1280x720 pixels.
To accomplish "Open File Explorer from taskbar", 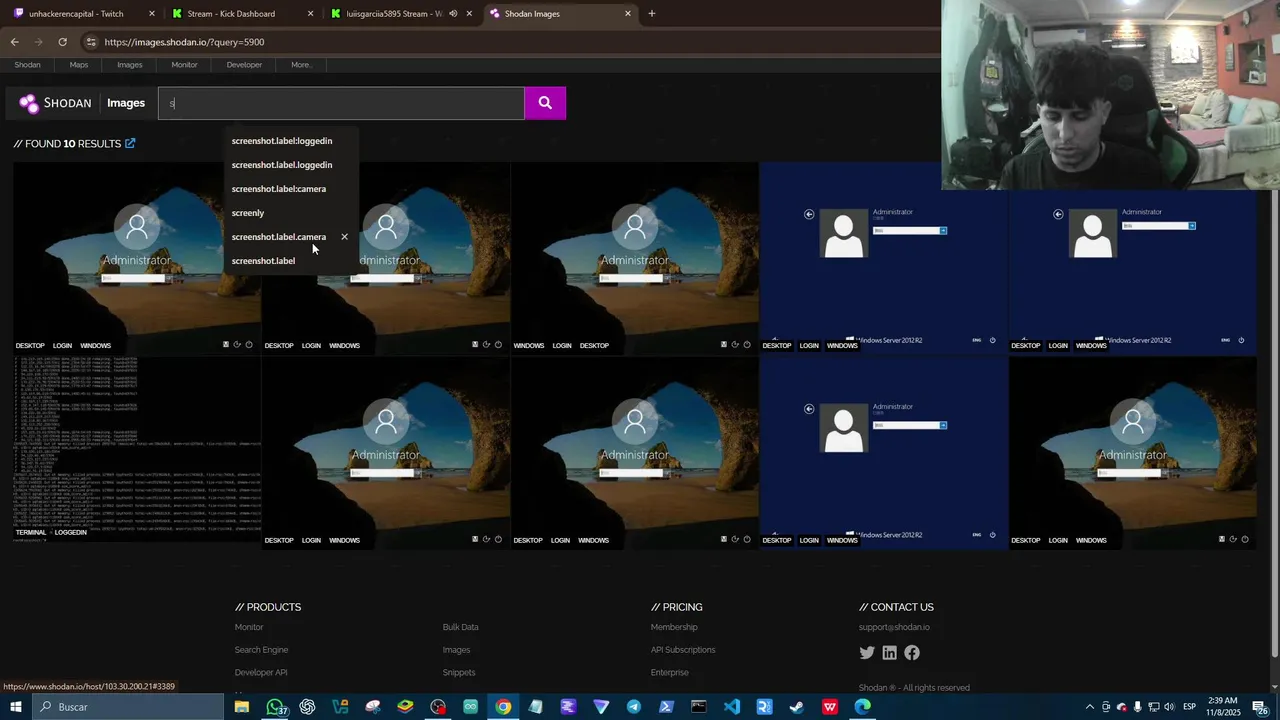I will coord(242,707).
